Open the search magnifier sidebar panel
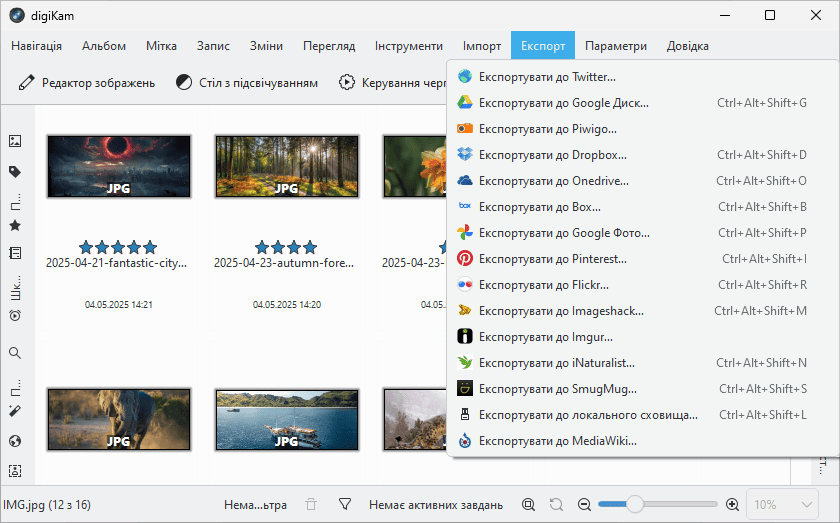The image size is (840, 523). 15,353
